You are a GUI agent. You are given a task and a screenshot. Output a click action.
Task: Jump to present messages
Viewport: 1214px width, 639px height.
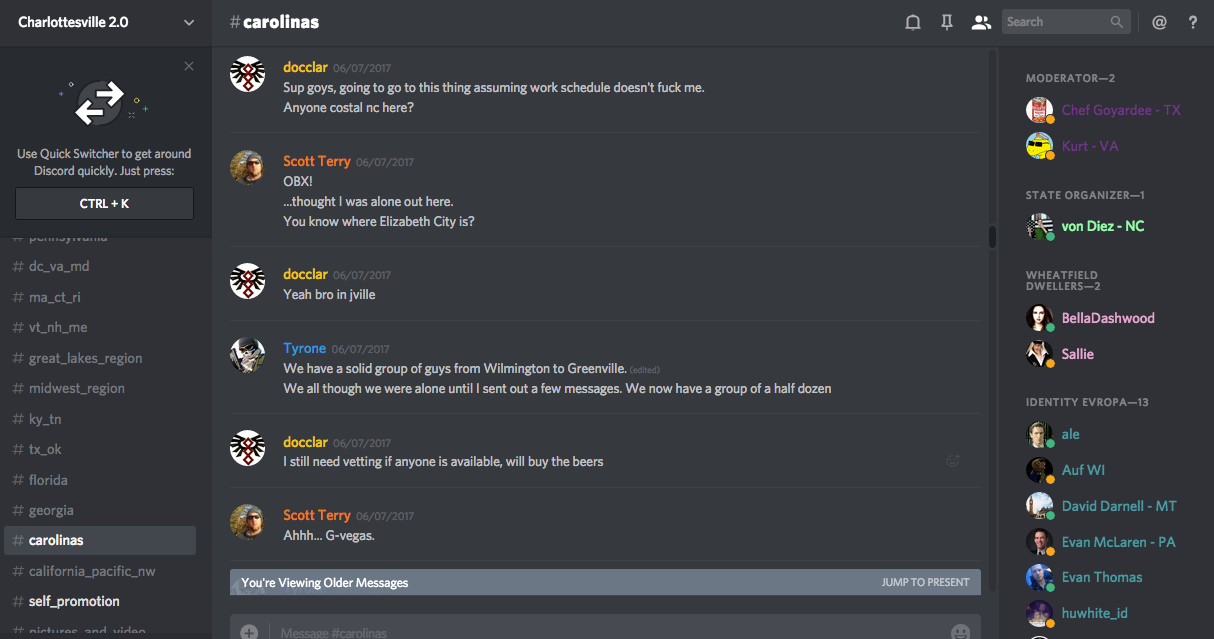(x=925, y=582)
